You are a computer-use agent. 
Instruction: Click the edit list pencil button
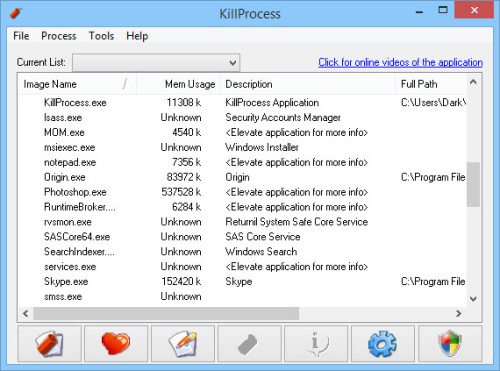tap(183, 344)
